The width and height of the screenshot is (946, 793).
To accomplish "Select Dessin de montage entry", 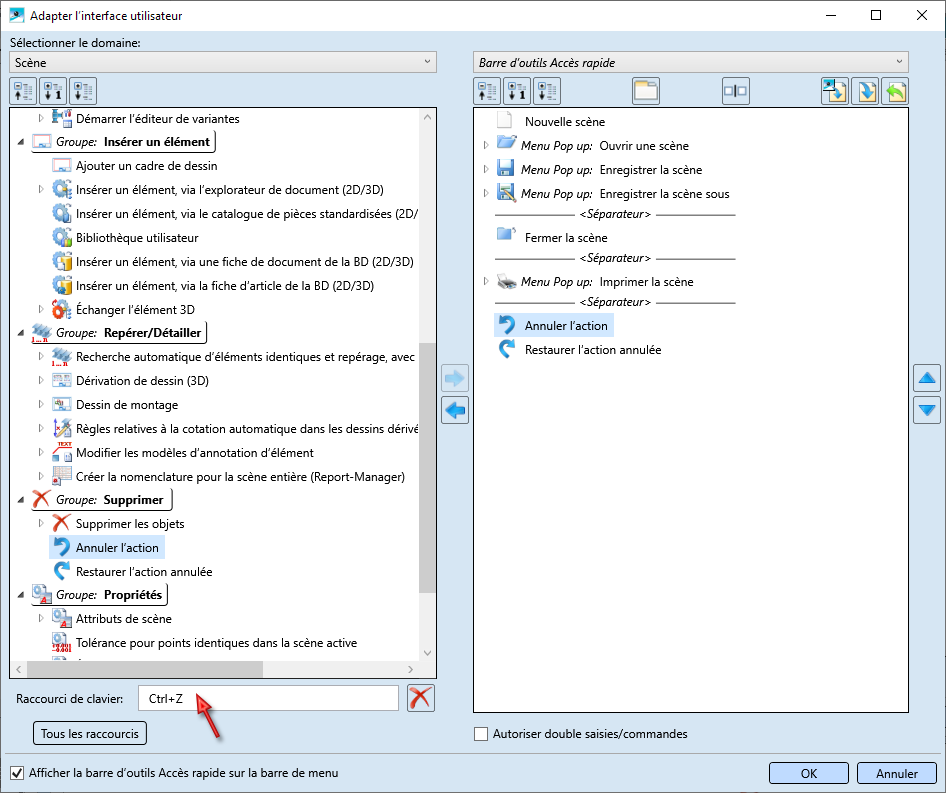I will pyautogui.click(x=127, y=404).
